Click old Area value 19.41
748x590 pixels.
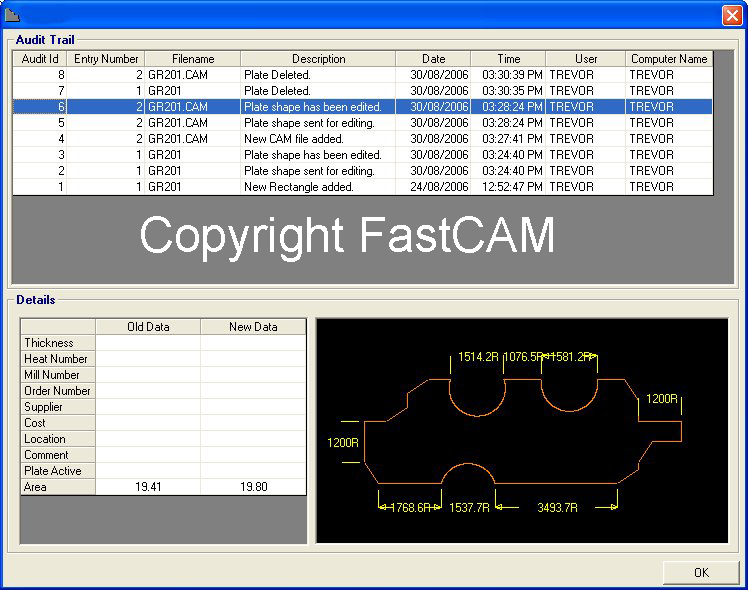[148, 487]
